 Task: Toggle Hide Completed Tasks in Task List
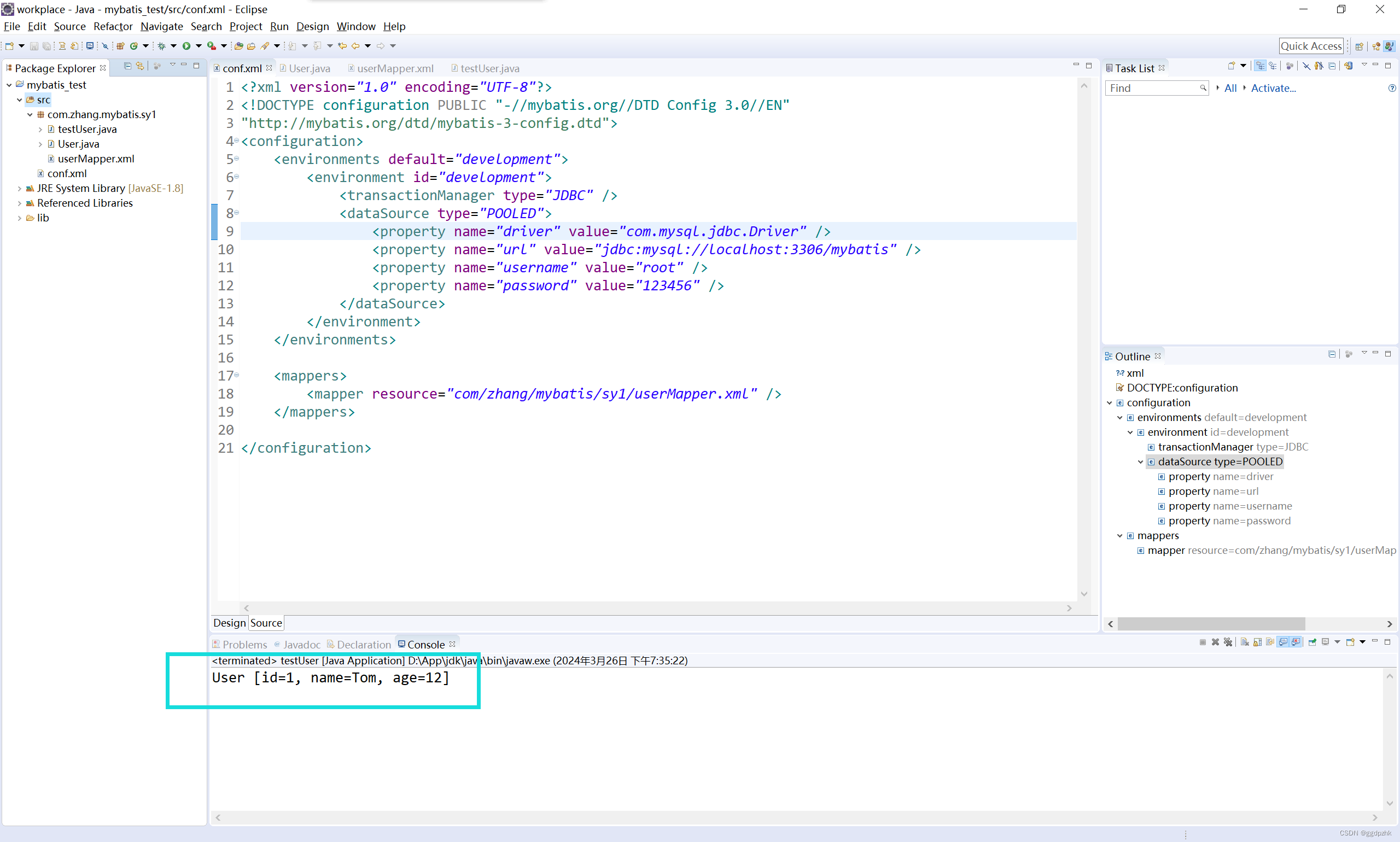pyautogui.click(x=1306, y=66)
